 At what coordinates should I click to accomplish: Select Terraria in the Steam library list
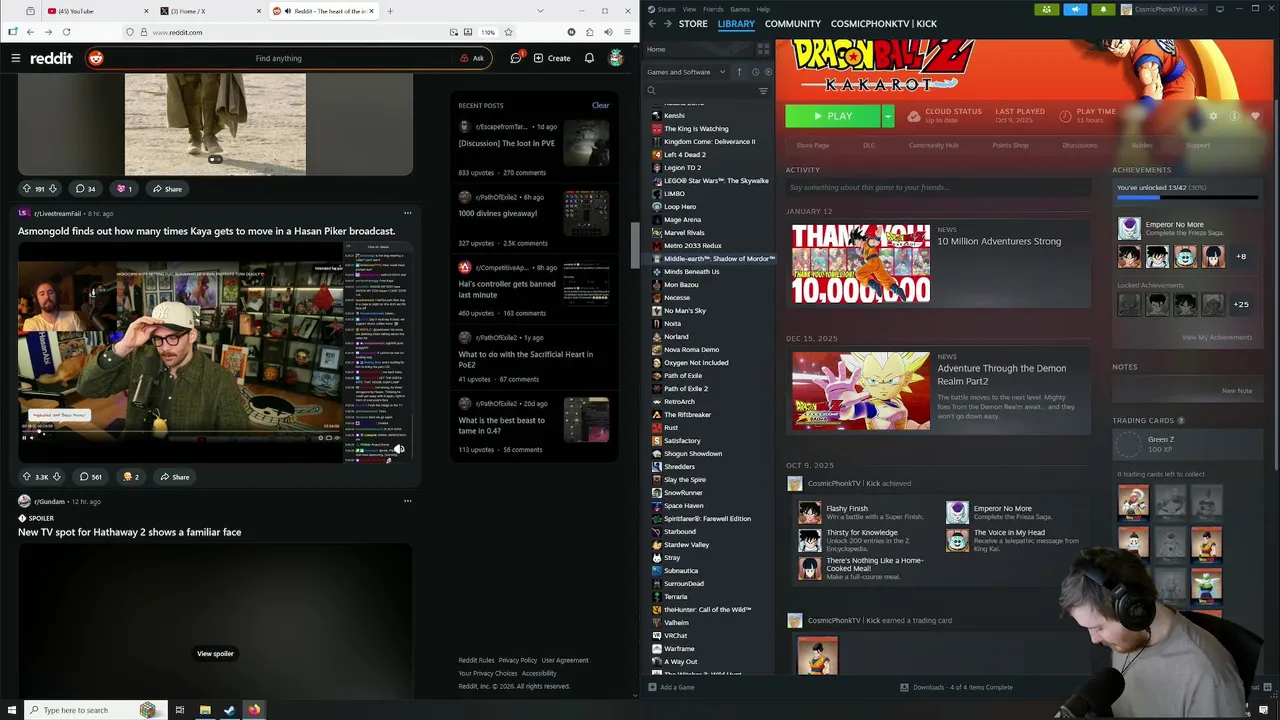pos(675,597)
